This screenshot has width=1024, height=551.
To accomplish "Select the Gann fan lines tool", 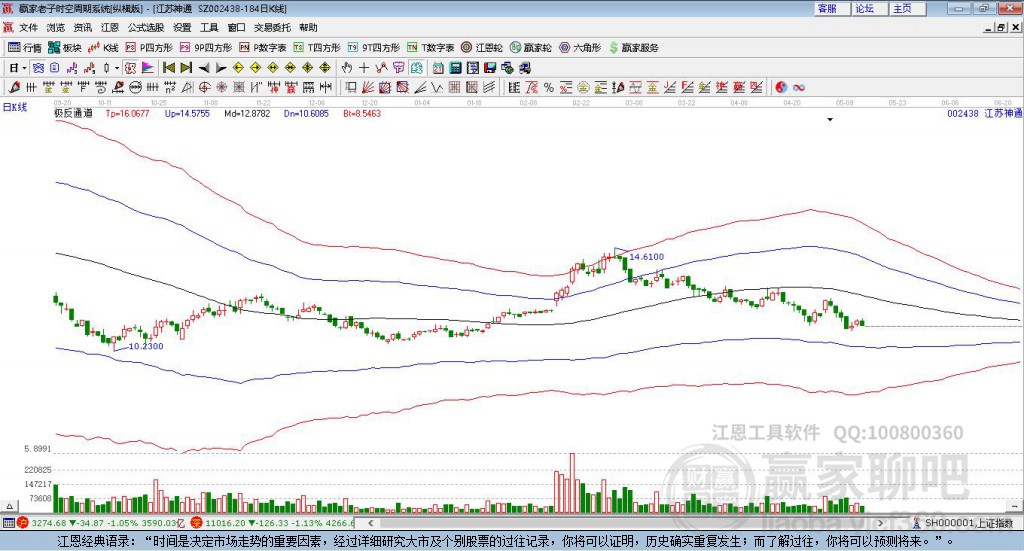I will [x=368, y=87].
